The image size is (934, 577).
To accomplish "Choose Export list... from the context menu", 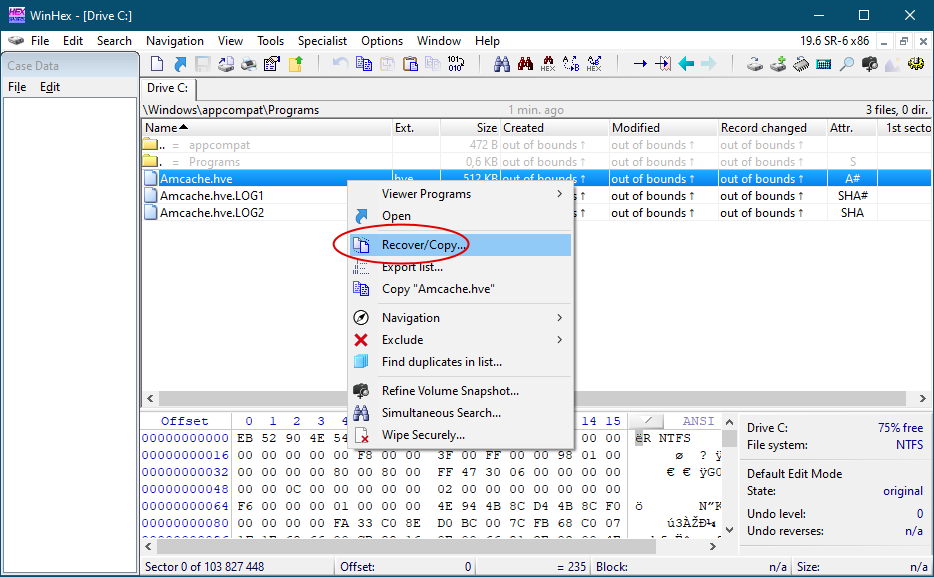I will tap(460, 267).
